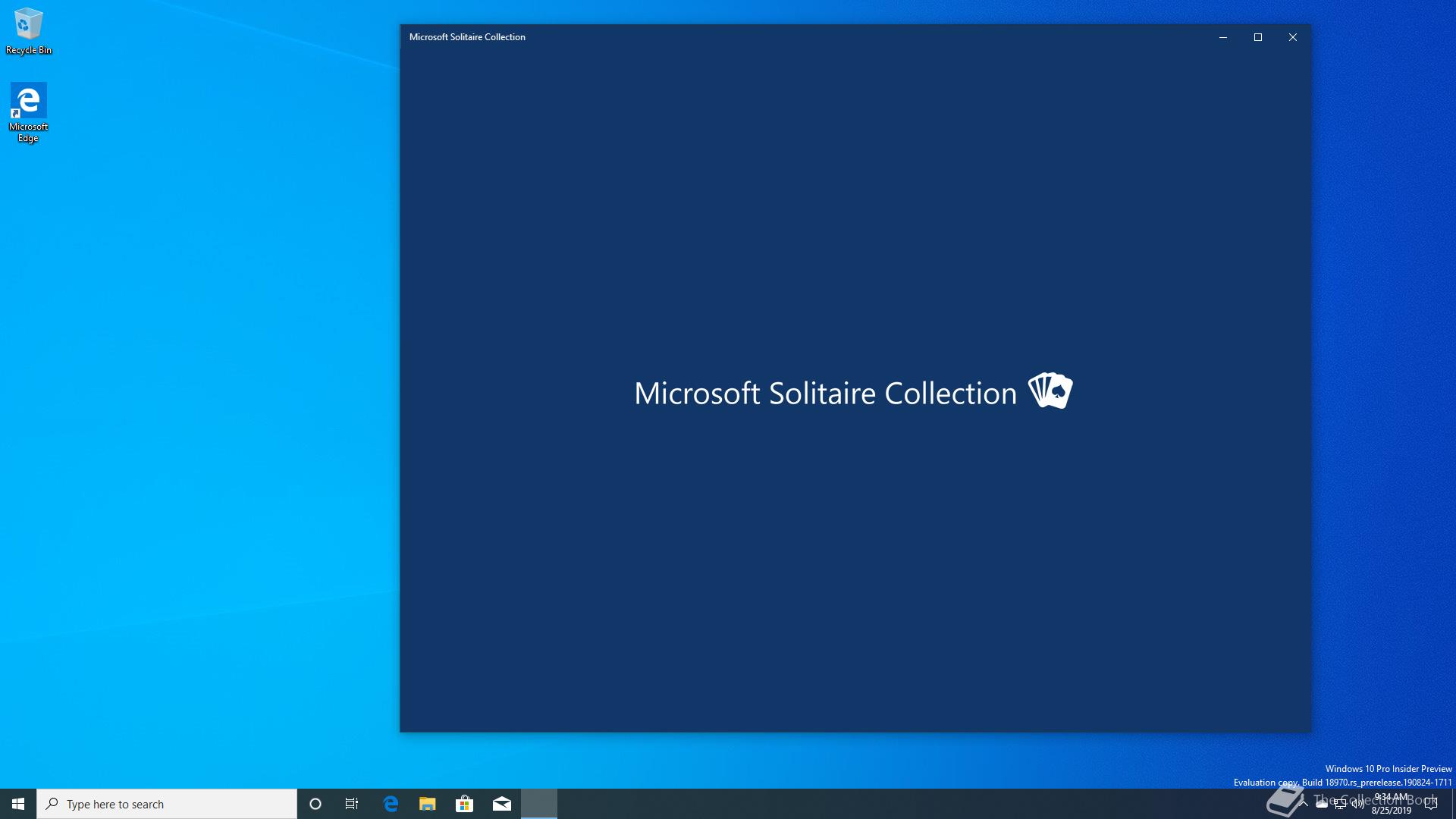1456x819 pixels.
Task: Open the Recycle Bin desktop icon
Action: coord(28,32)
